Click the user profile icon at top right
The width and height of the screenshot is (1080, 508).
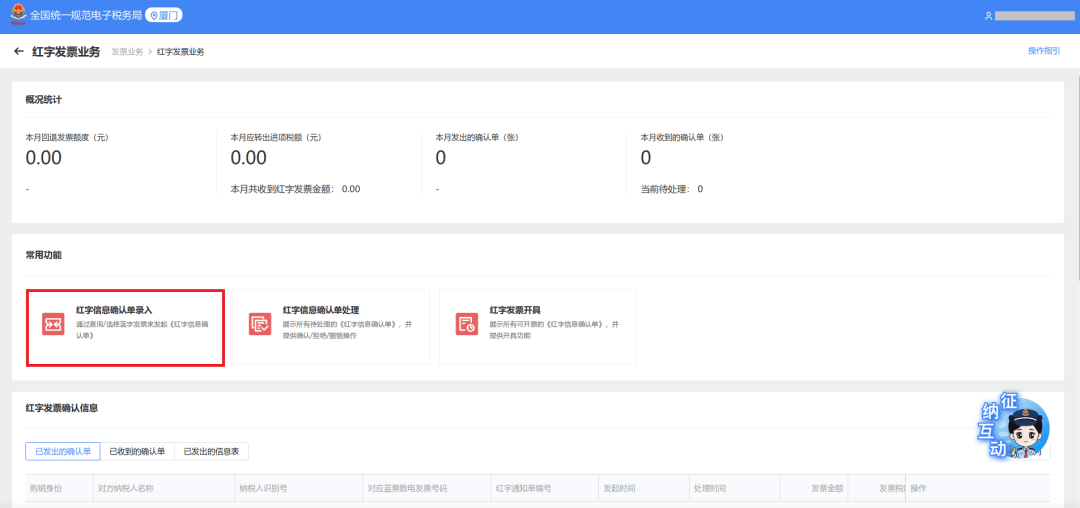[x=988, y=16]
